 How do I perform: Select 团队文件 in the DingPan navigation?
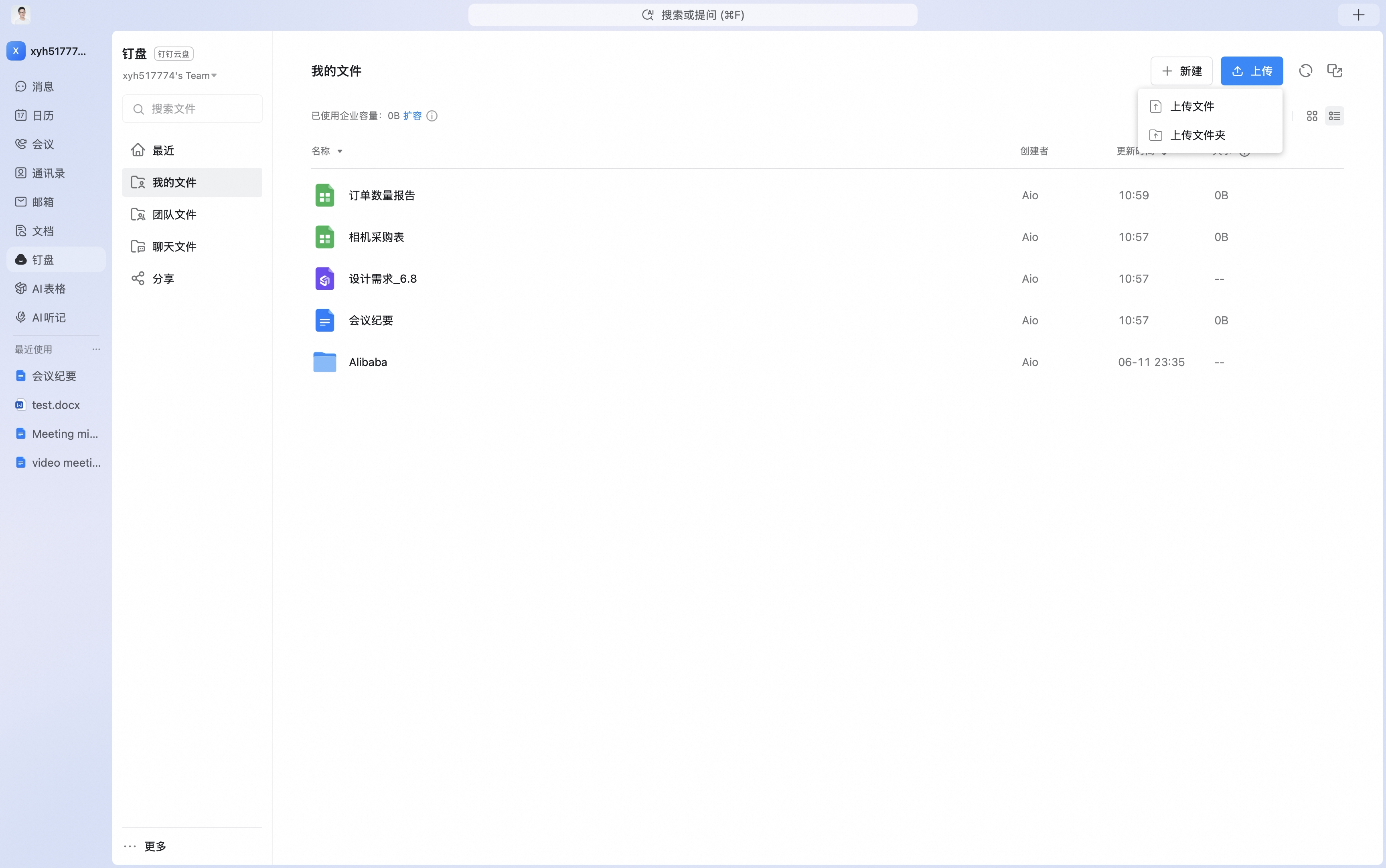[192, 215]
